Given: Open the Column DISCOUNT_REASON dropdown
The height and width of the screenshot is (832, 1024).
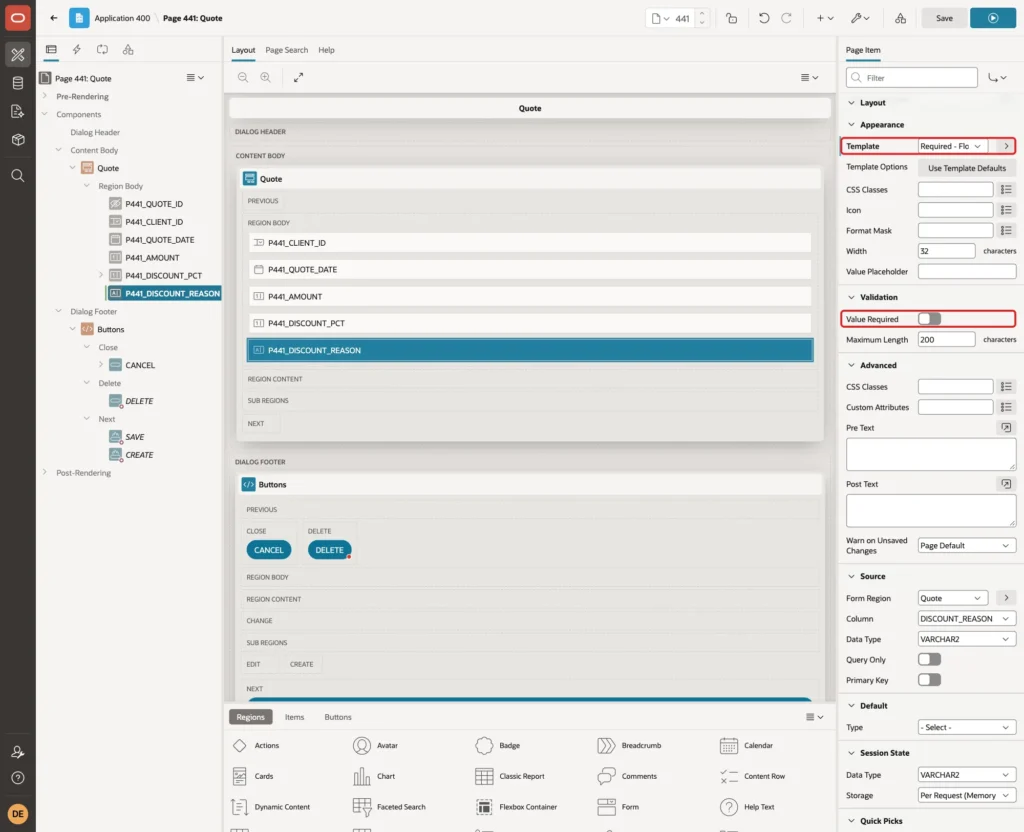Looking at the screenshot, I should 967,618.
